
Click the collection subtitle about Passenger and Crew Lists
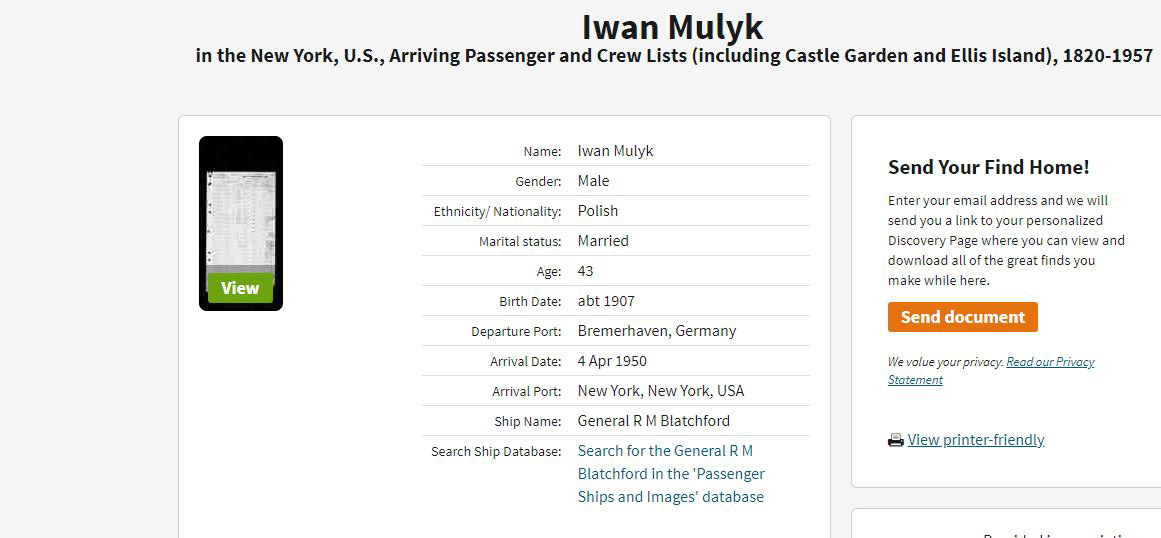674,56
